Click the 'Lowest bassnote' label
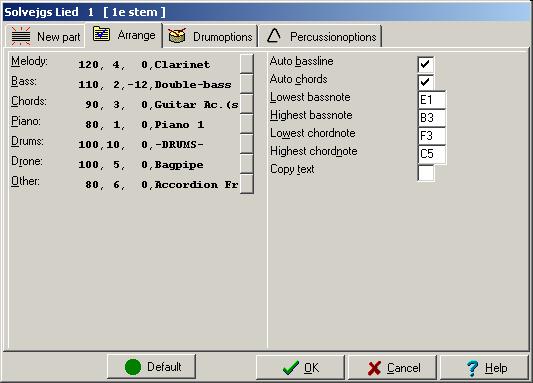Screen dimensions: 533x383 [x=310, y=97]
